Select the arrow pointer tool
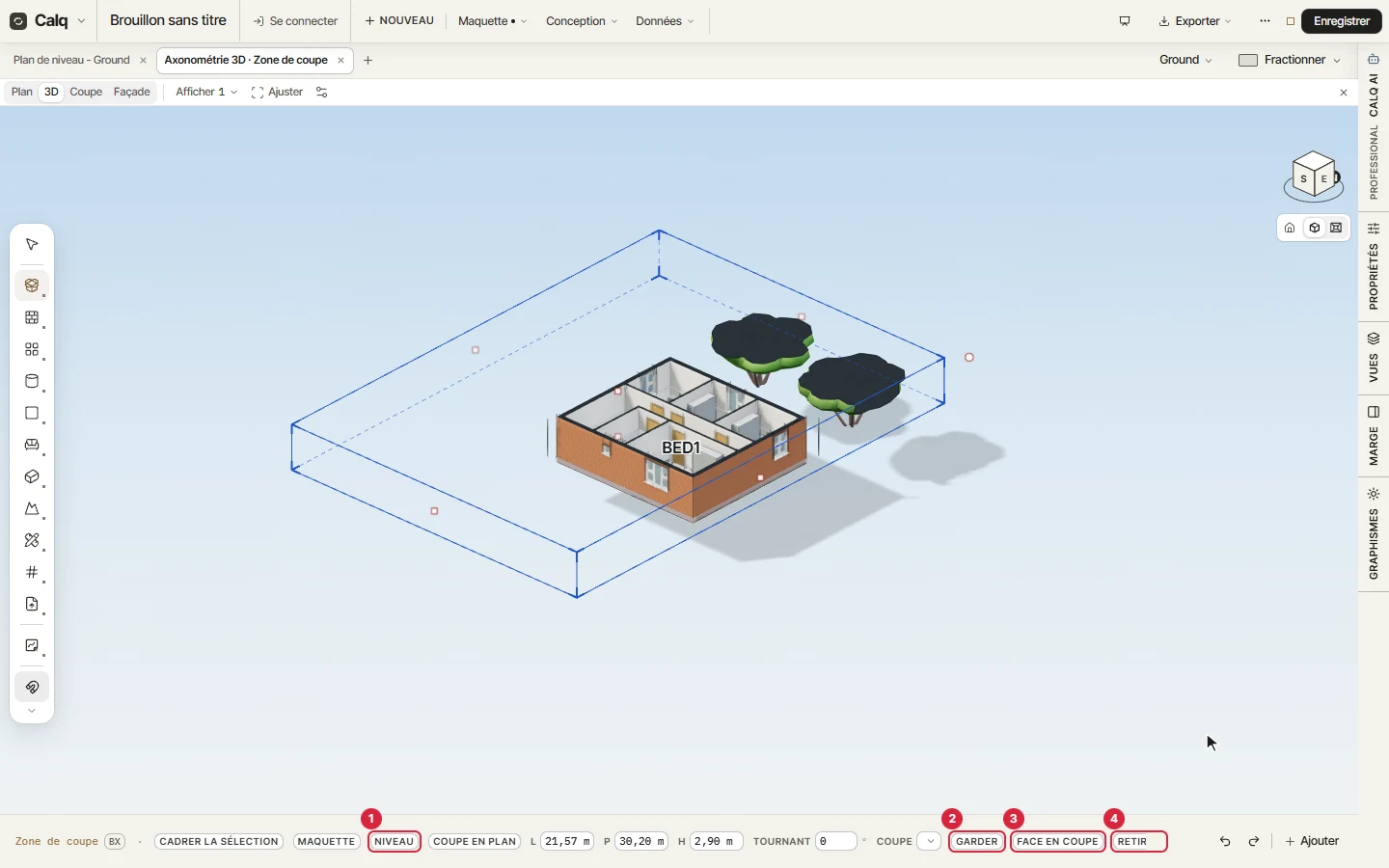 point(32,245)
